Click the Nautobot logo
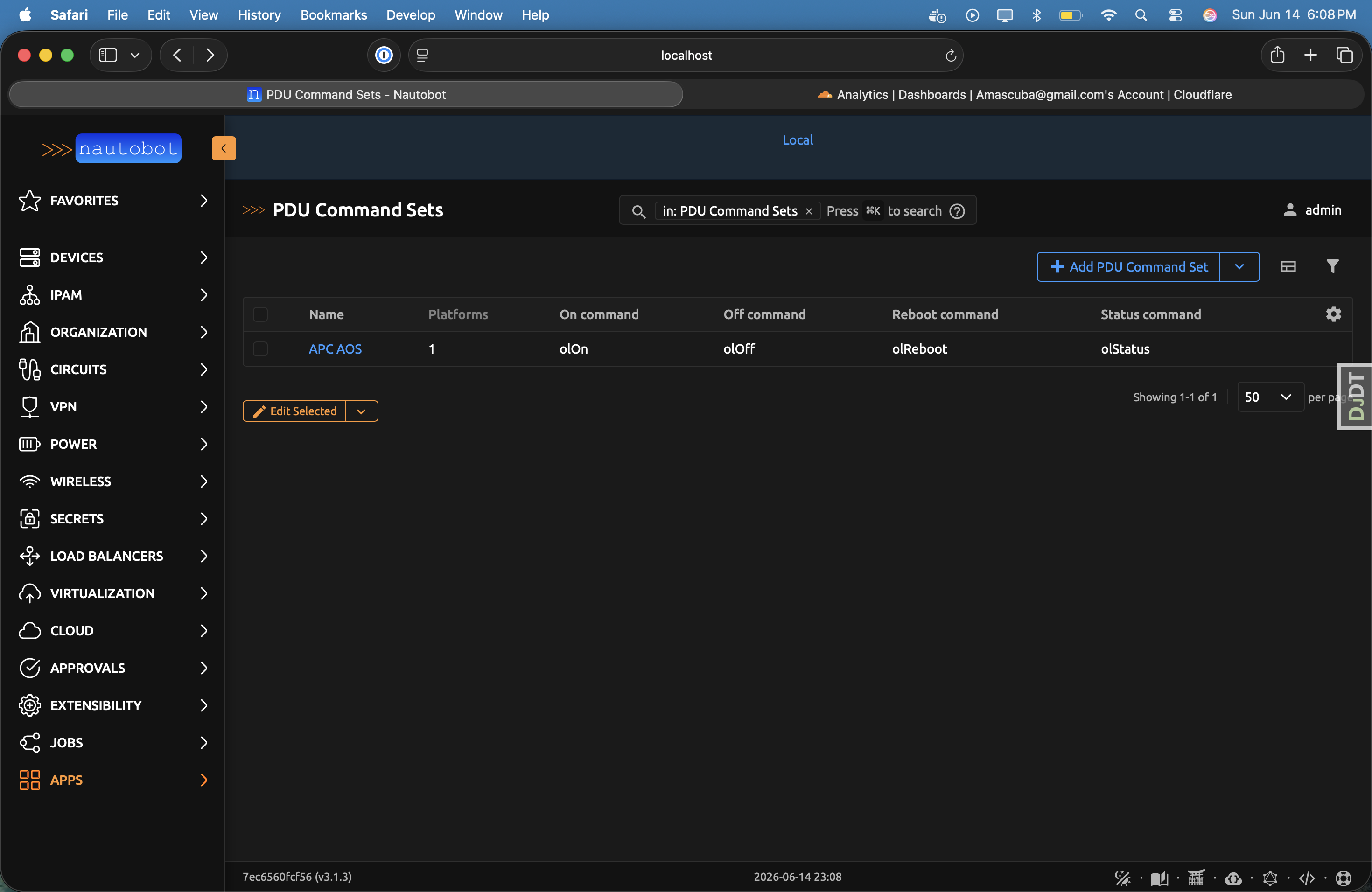Screen dimensions: 1372x892 (111, 149)
